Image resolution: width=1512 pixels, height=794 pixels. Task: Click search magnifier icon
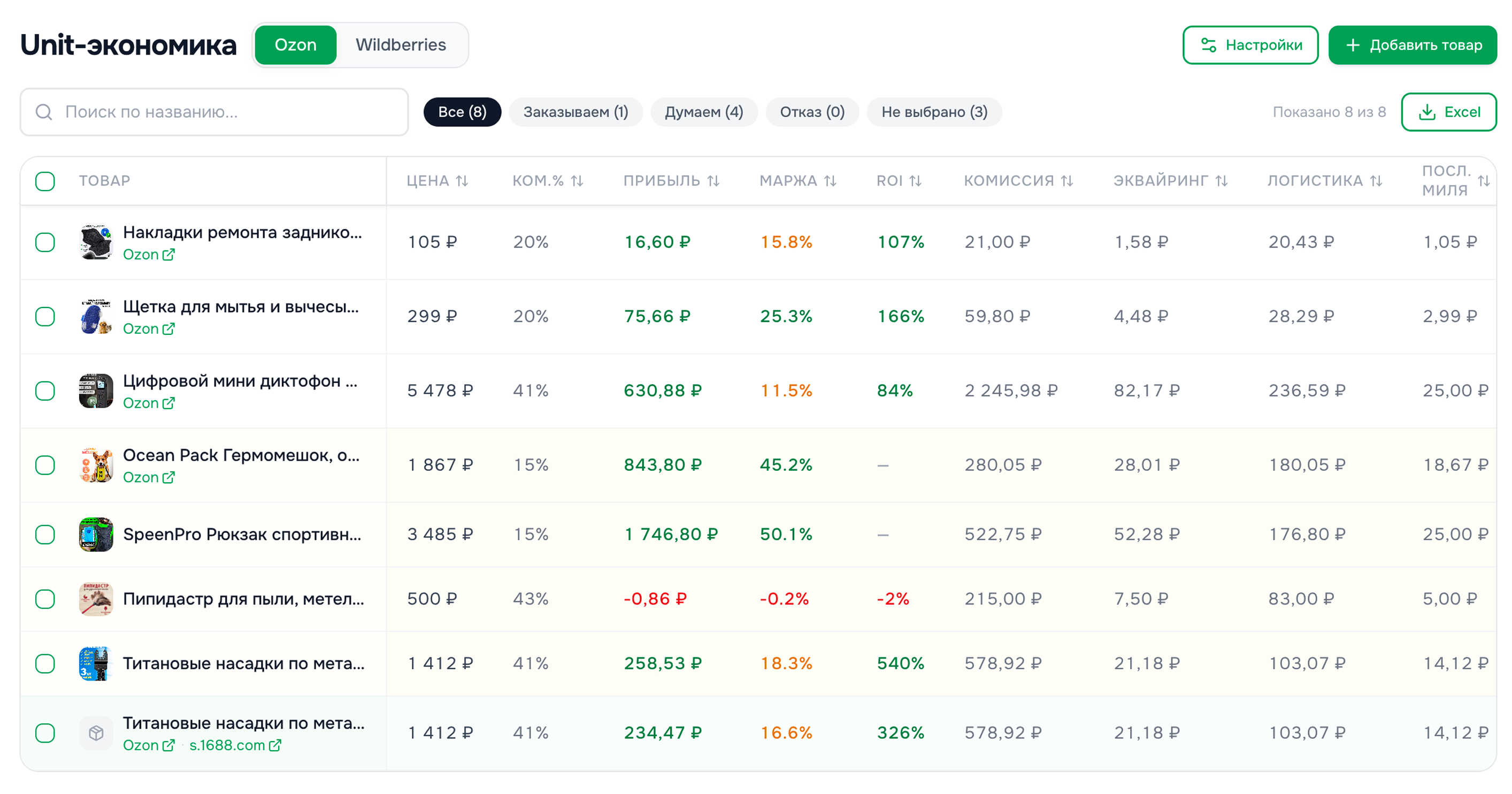coord(44,112)
